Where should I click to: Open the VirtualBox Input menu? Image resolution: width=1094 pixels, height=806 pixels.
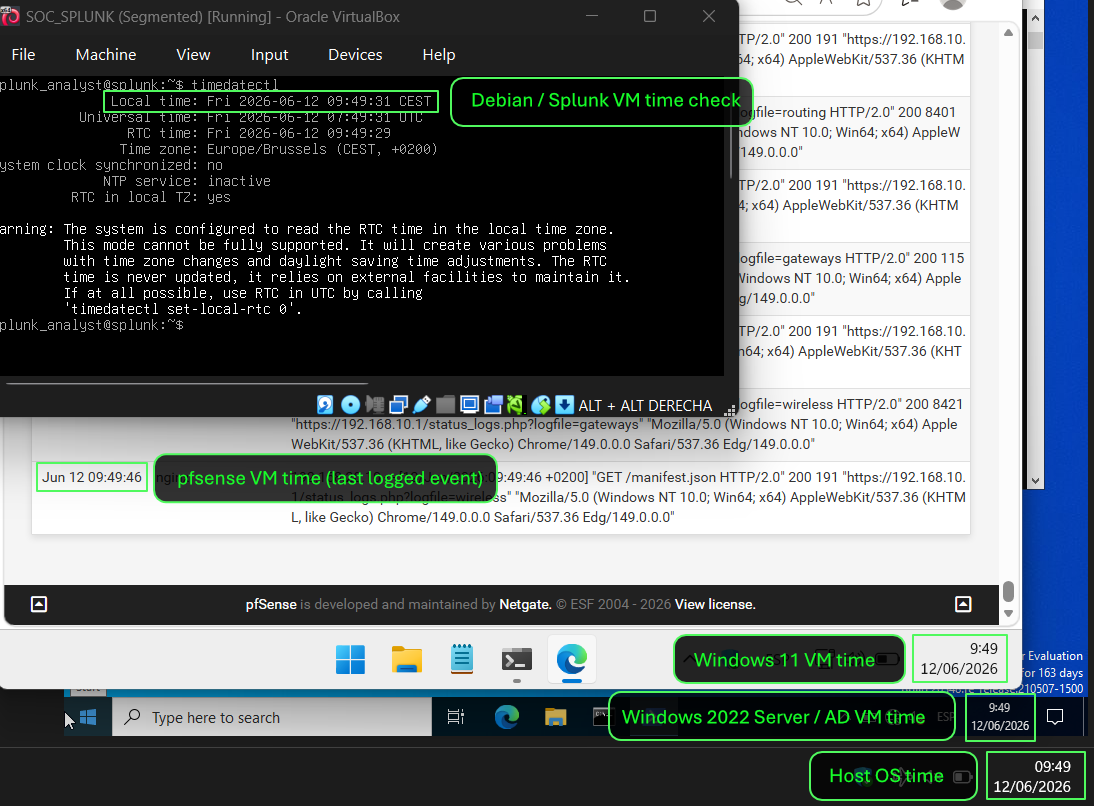[269, 54]
